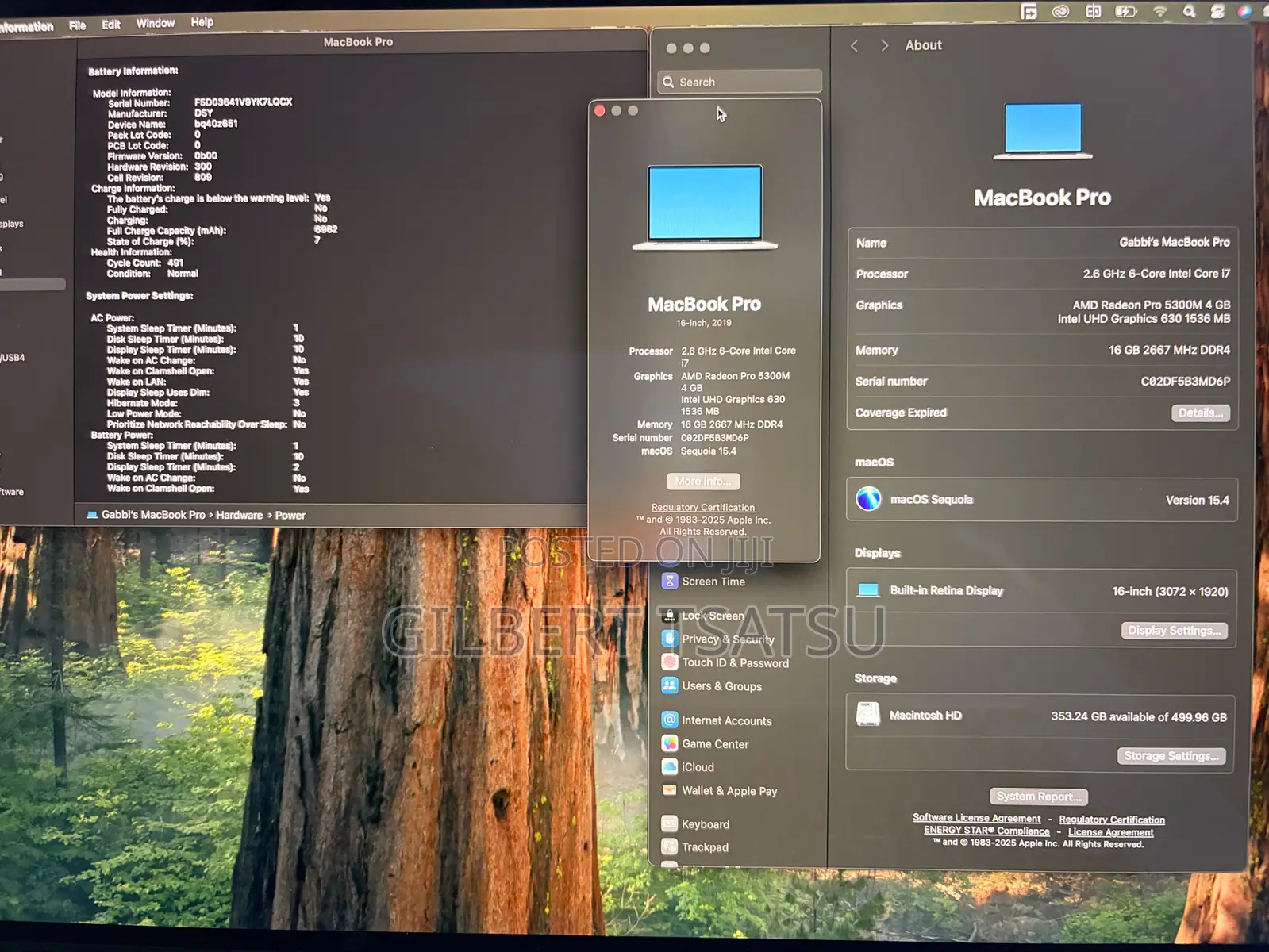Click the Search field in System Settings
Viewport: 1269px width, 952px height.
pos(740,82)
